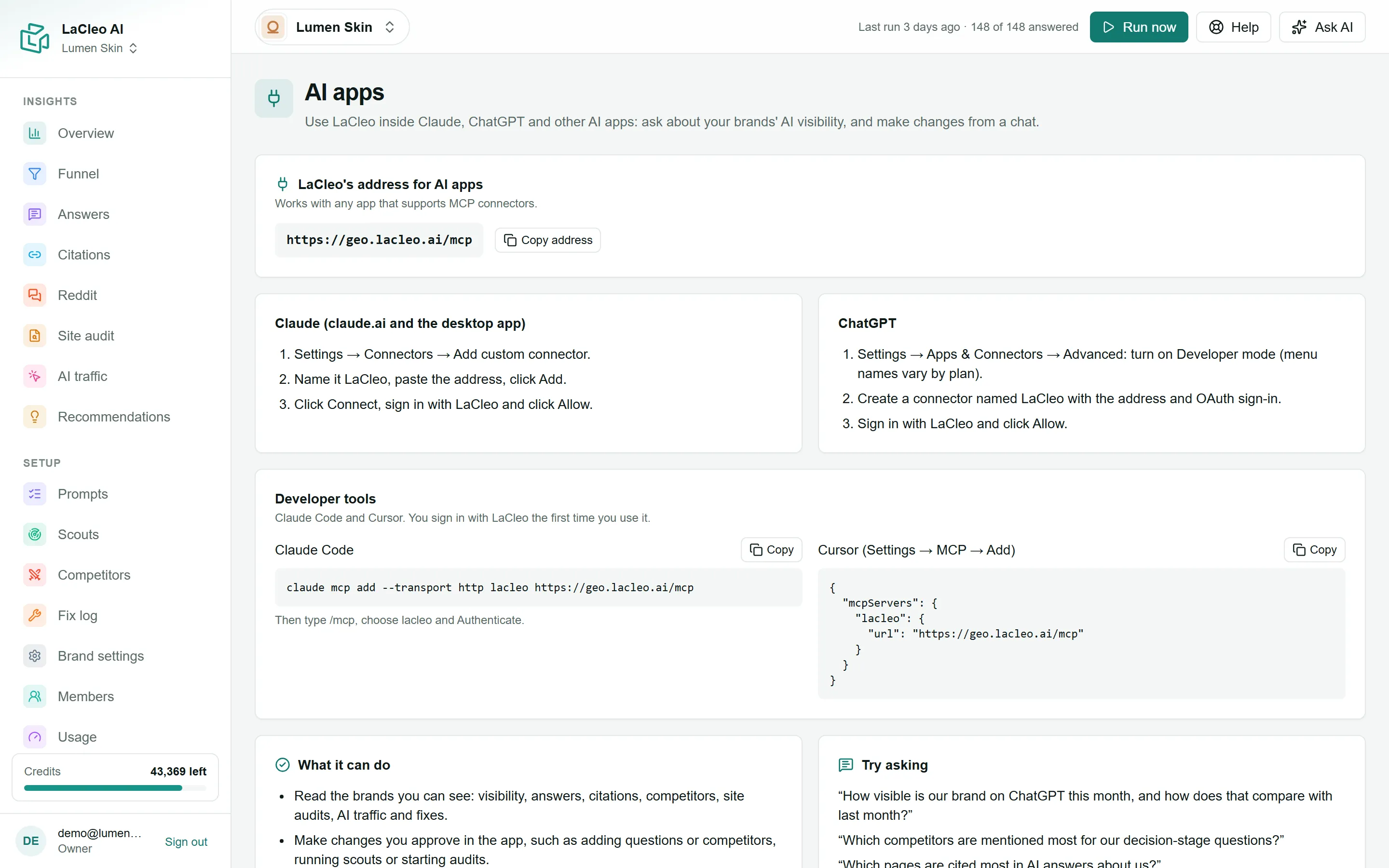
Task: Click the Ask AI button
Action: click(1322, 27)
